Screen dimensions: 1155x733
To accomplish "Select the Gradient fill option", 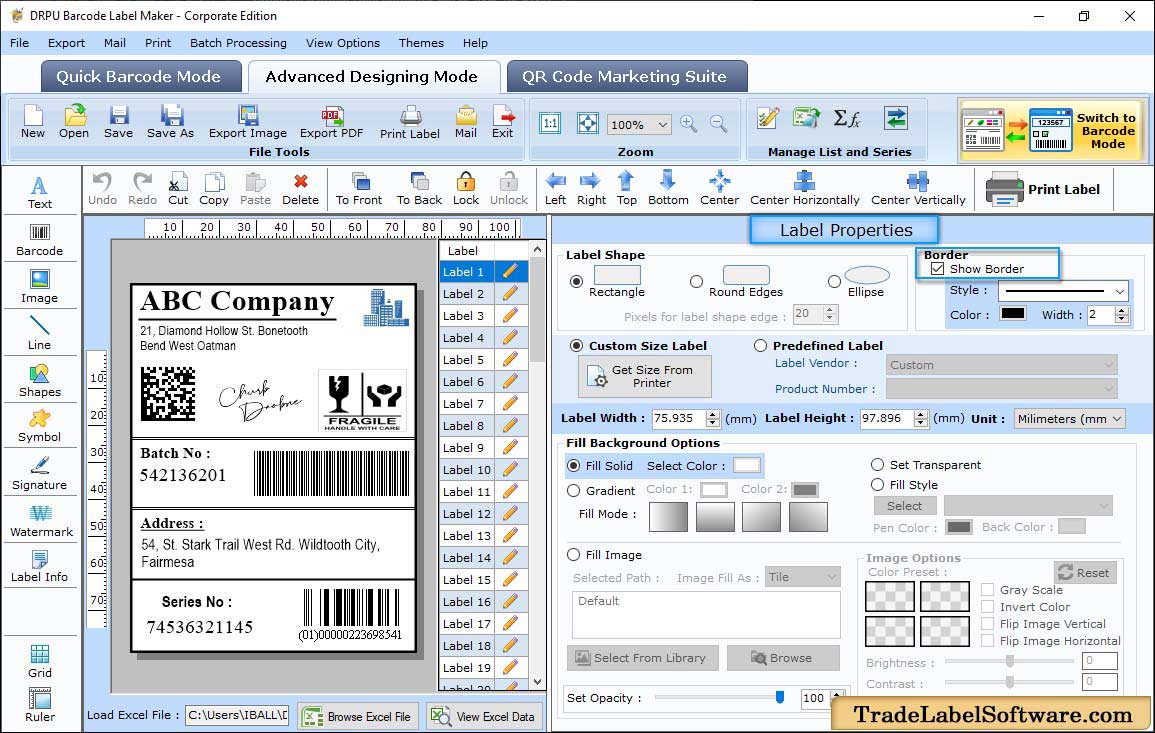I will click(x=574, y=491).
